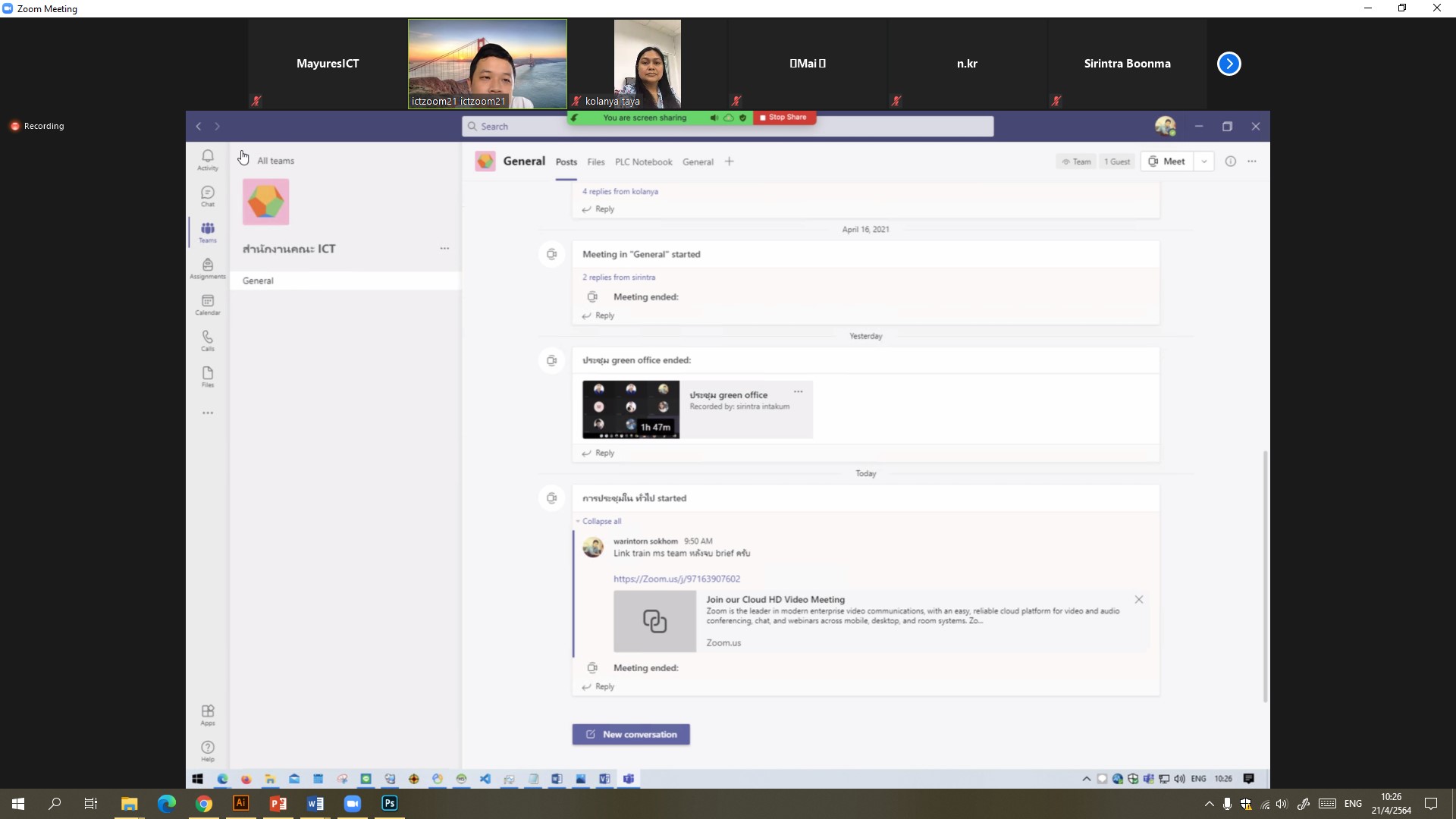
Task: Open channel more options ellipsis
Action: (x=1252, y=162)
